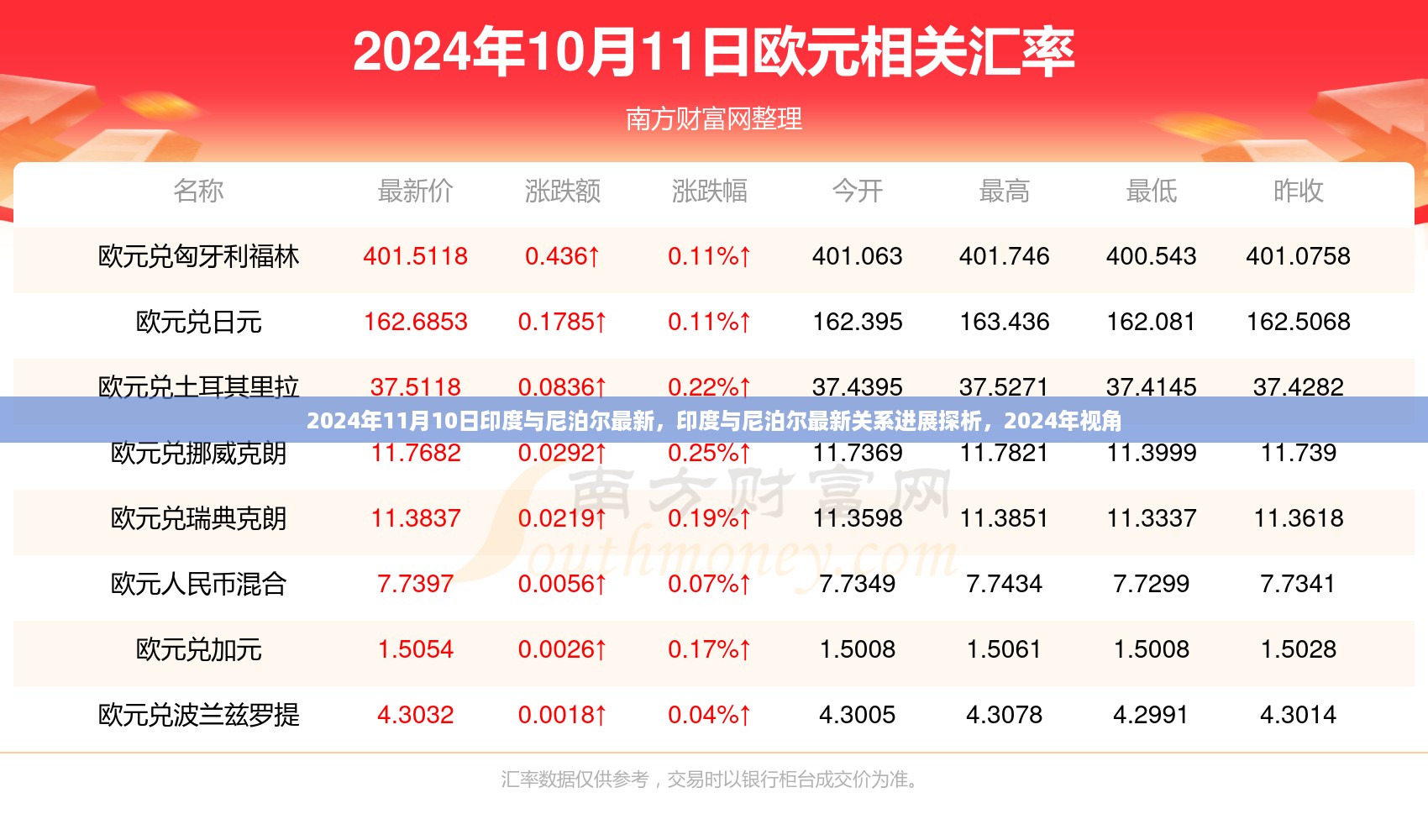Click the latest price 401.5118
This screenshot has height=840, width=1428.
click(415, 256)
